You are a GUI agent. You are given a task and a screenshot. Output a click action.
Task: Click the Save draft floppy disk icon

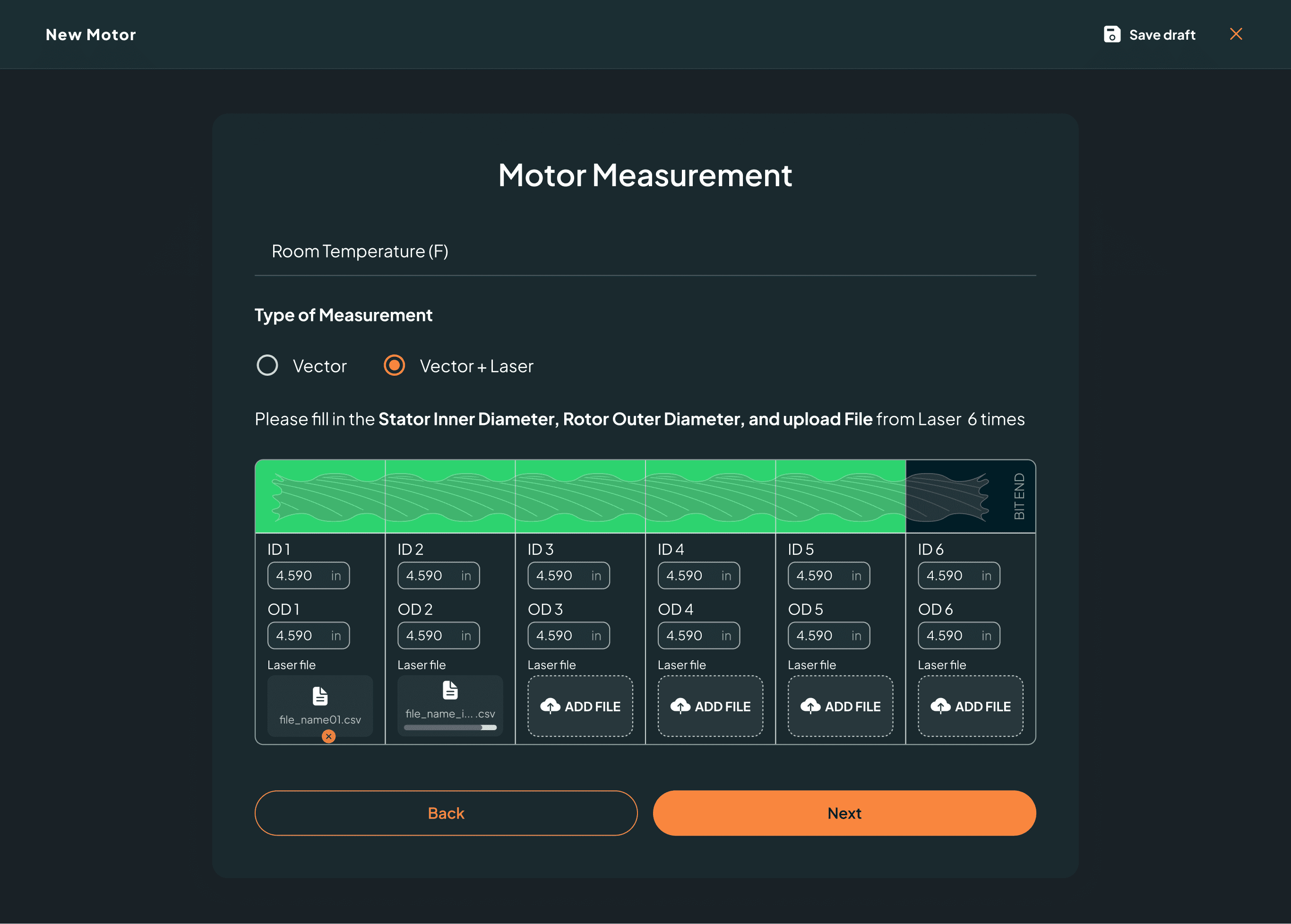pyautogui.click(x=1111, y=35)
